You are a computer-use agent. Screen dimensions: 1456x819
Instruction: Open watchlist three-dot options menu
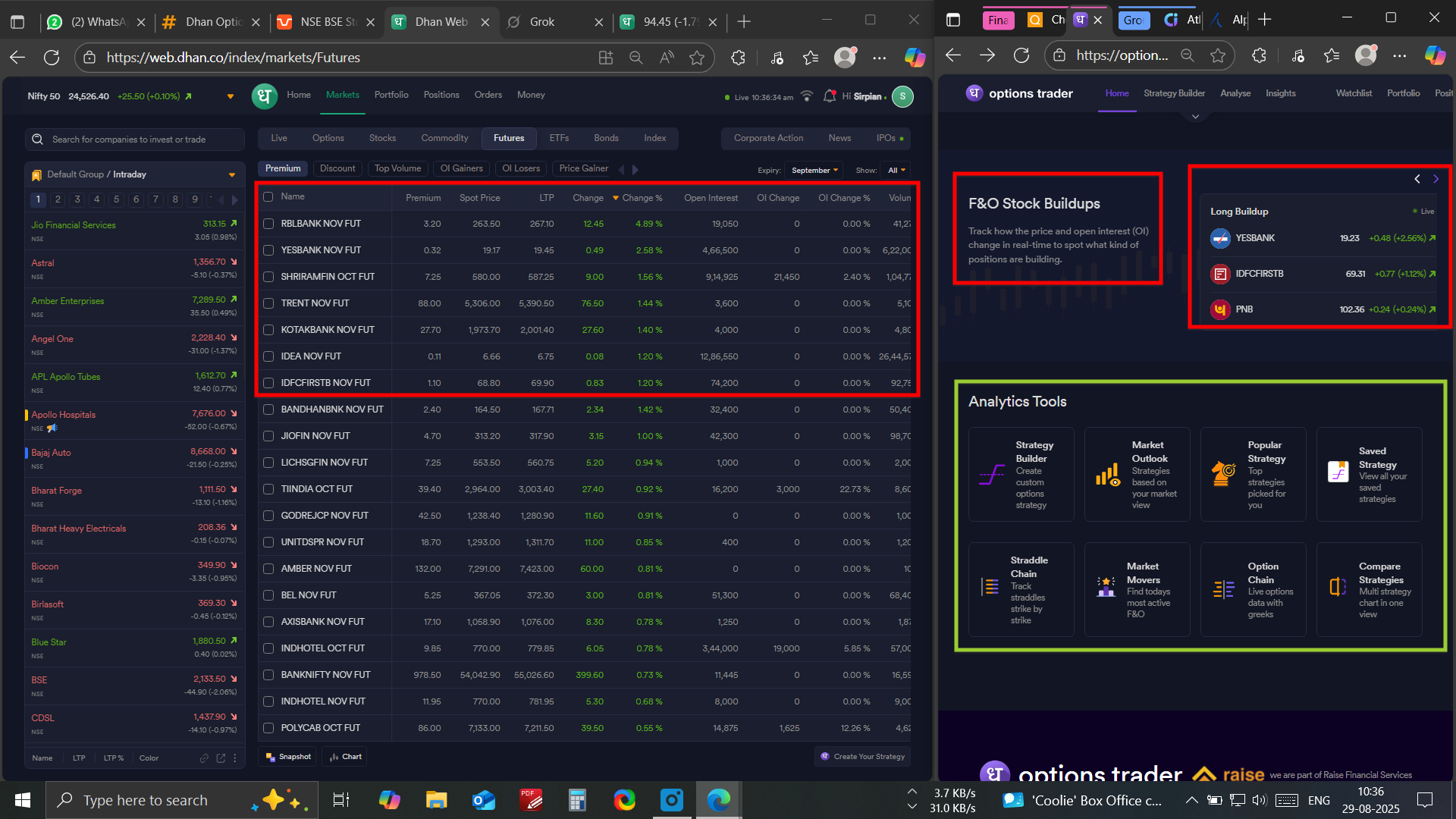235,758
